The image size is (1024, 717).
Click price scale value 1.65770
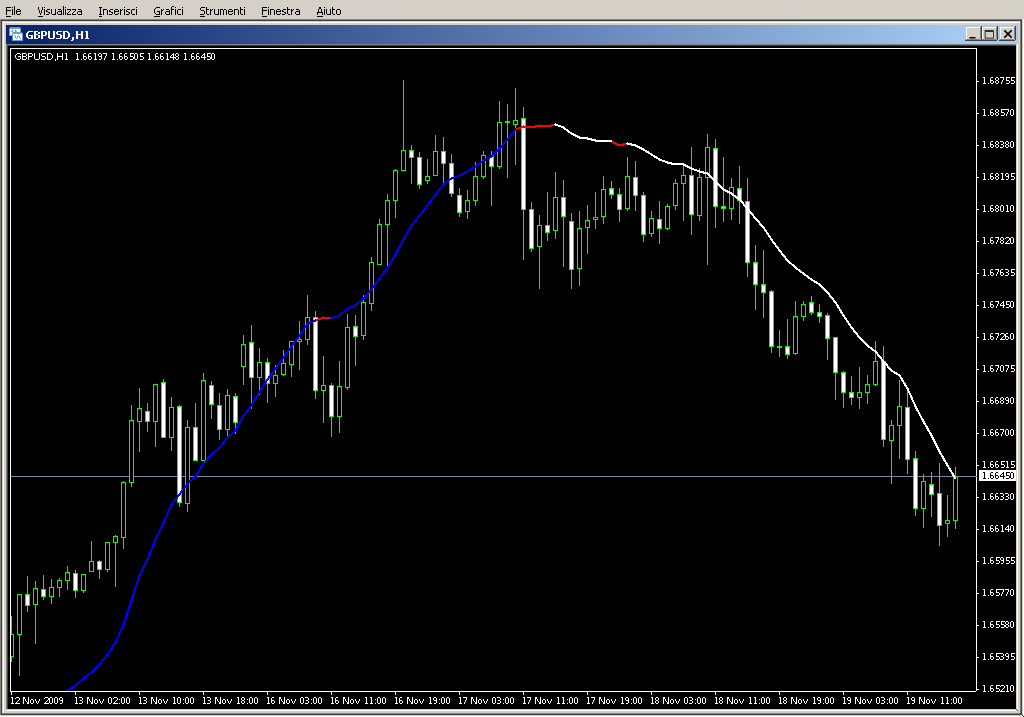(x=999, y=593)
